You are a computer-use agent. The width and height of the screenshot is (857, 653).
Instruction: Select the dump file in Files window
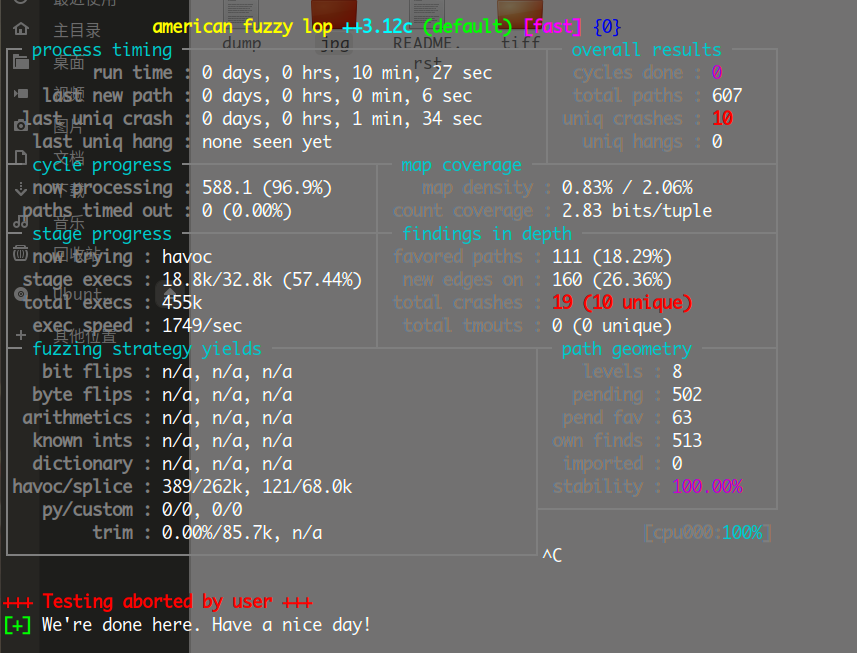pos(242,25)
